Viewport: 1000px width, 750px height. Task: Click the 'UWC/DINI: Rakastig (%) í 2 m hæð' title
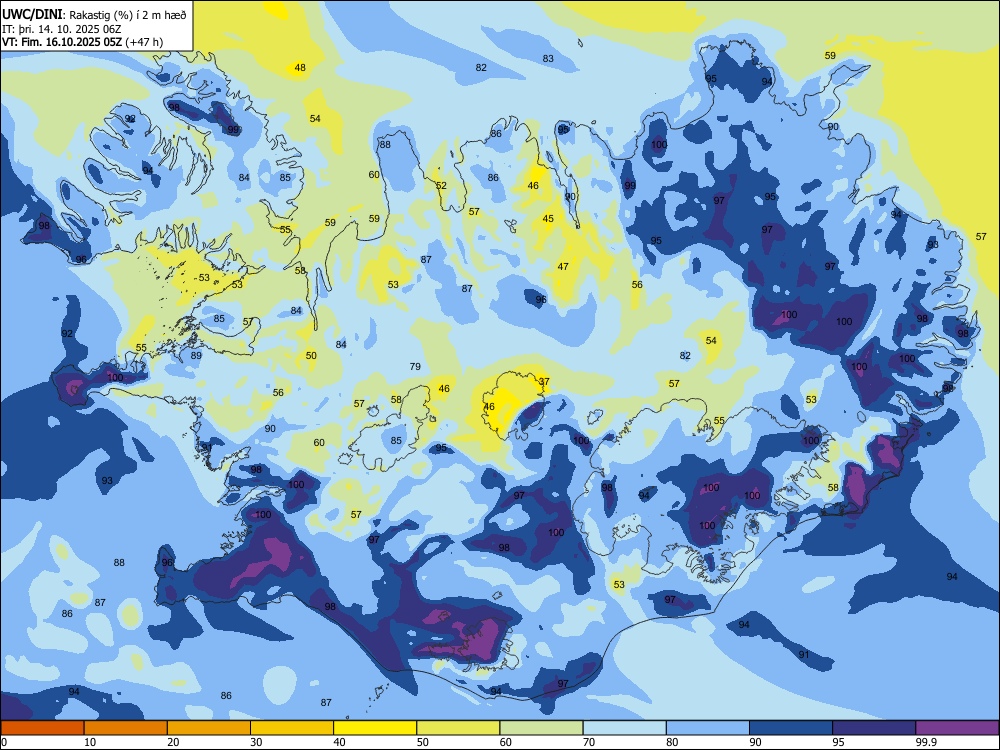pyautogui.click(x=94, y=15)
